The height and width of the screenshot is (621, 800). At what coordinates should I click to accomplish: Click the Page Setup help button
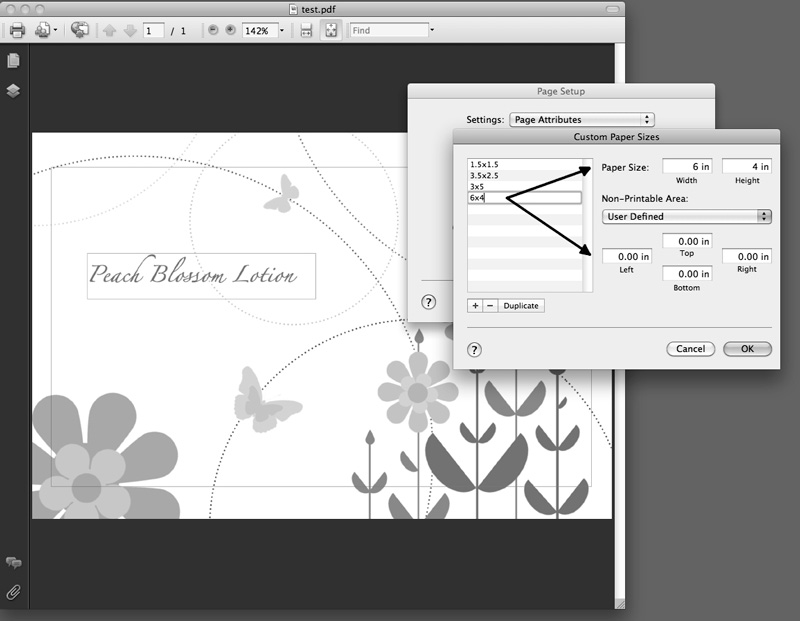tap(429, 302)
